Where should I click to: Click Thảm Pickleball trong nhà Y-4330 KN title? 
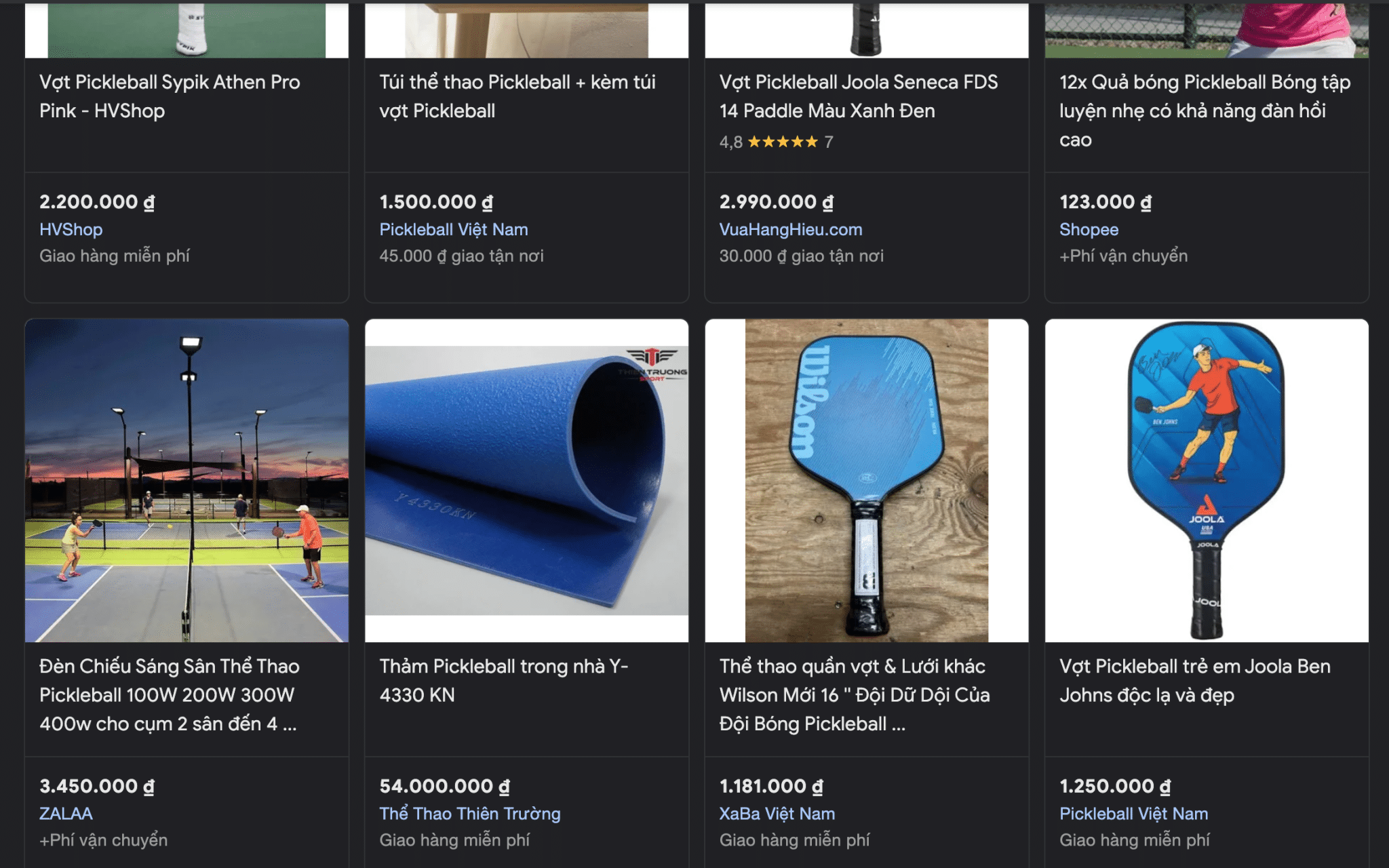click(x=503, y=680)
